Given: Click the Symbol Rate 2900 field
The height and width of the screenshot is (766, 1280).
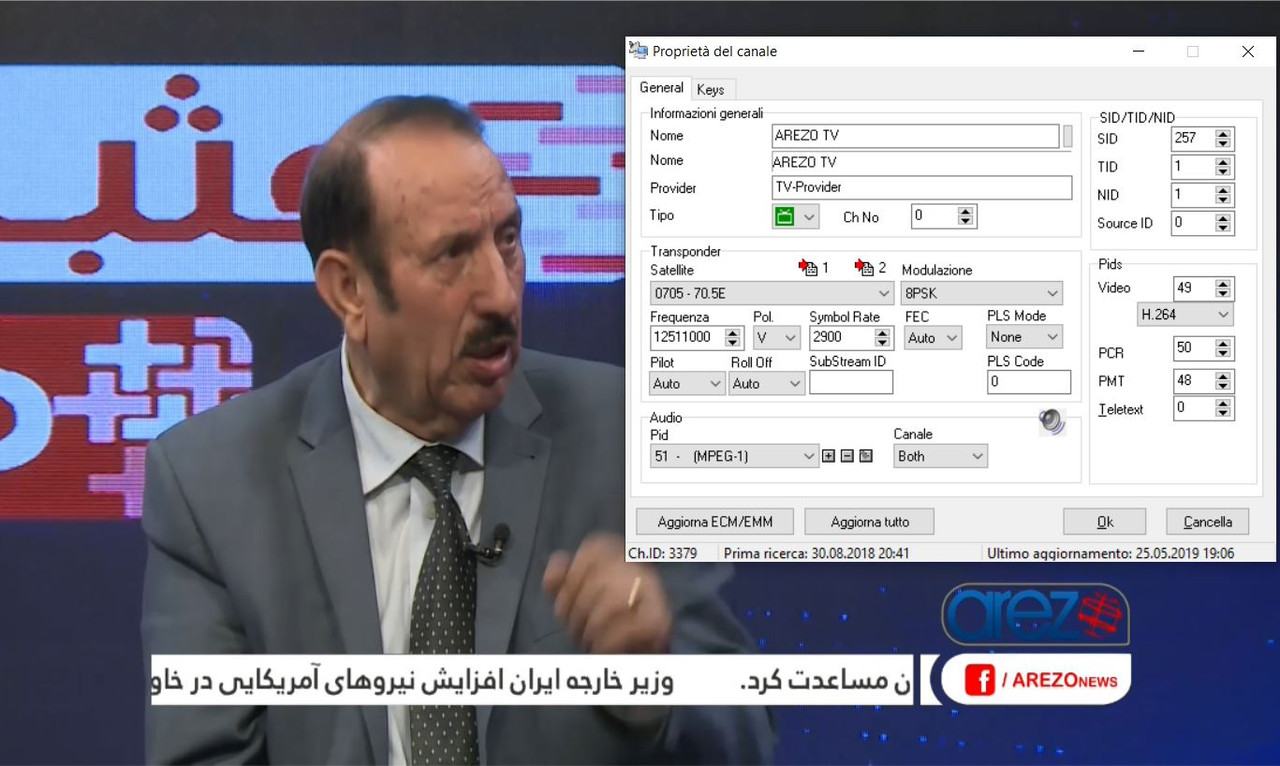Looking at the screenshot, I should [x=841, y=338].
